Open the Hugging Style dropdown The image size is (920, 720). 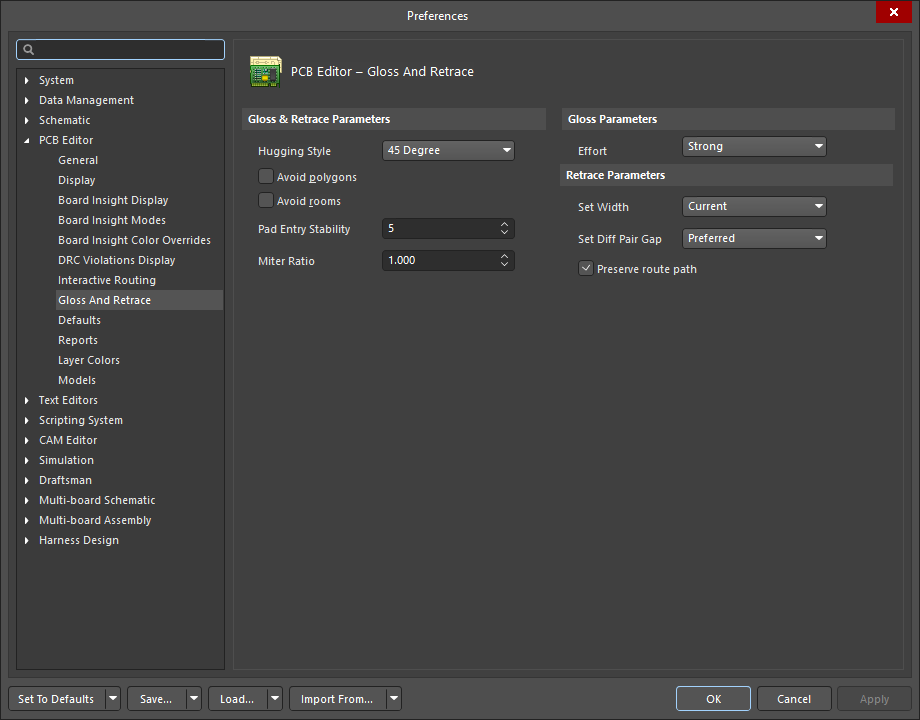[x=506, y=150]
